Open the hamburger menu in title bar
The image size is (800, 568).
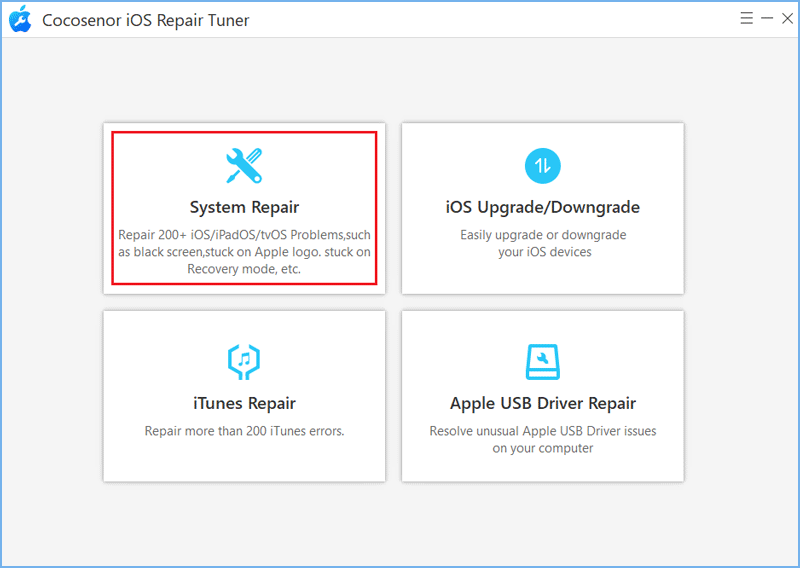pos(746,18)
